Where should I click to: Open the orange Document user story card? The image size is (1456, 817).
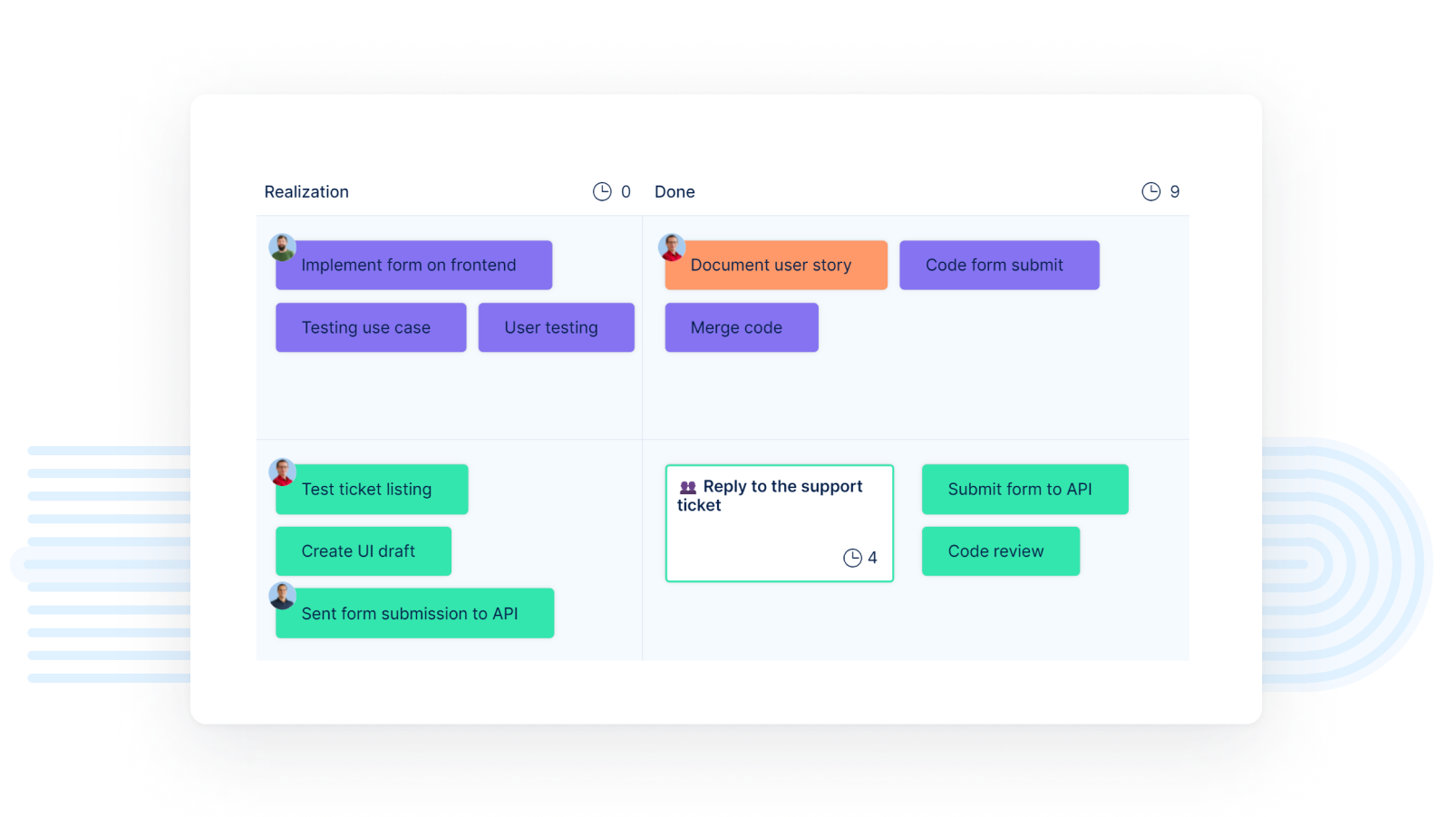point(775,266)
